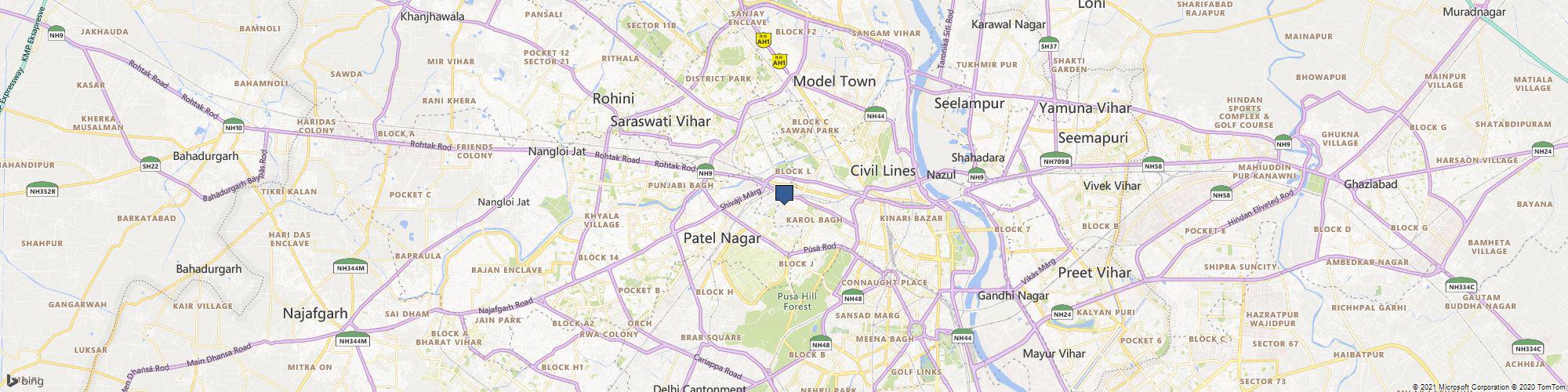This screenshot has width=1568, height=392.
Task: Open the Microsoft Corporation copyright notice
Action: [x=1462, y=387]
